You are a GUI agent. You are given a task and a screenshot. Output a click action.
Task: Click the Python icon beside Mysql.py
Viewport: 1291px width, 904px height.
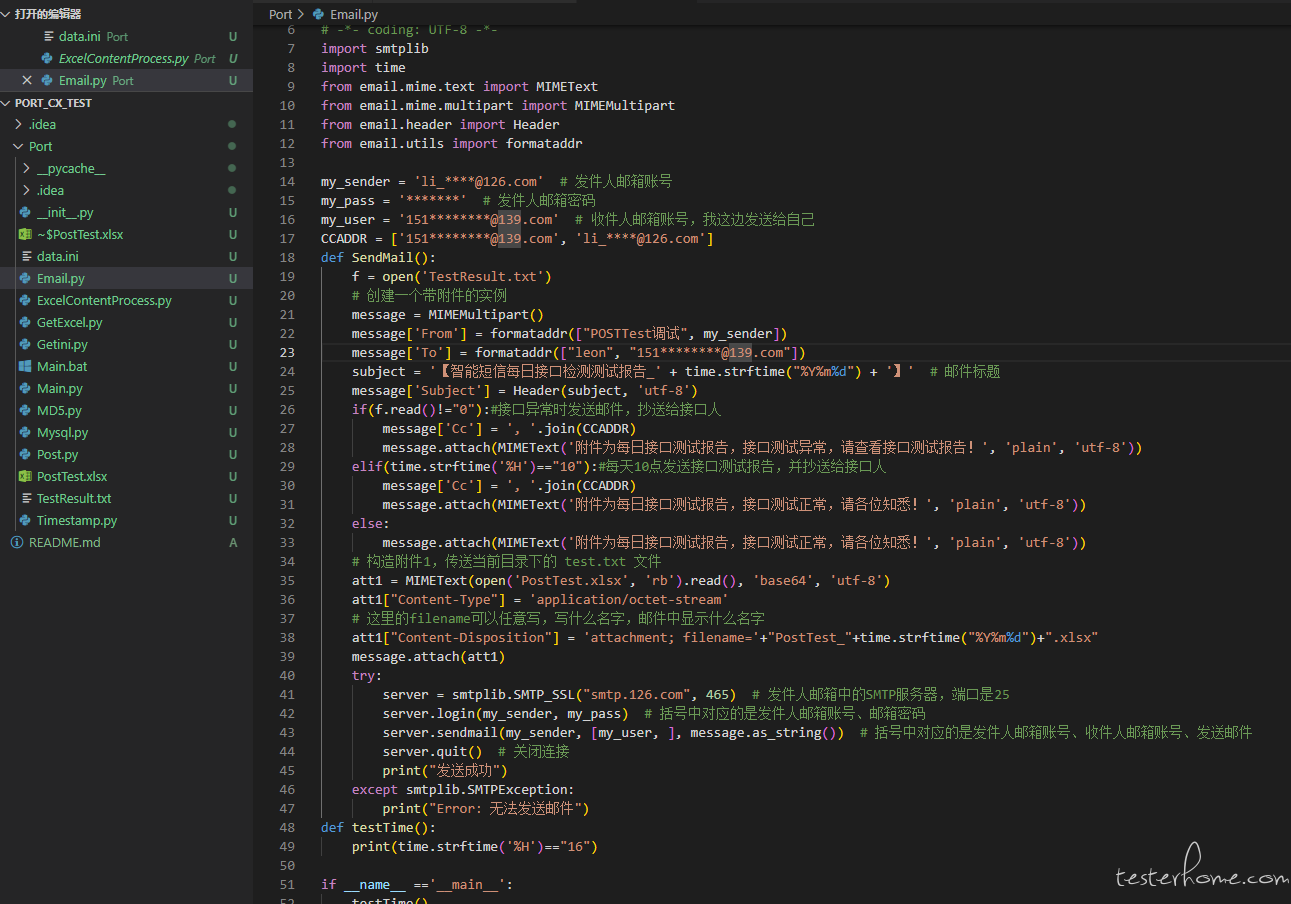[x=25, y=433]
